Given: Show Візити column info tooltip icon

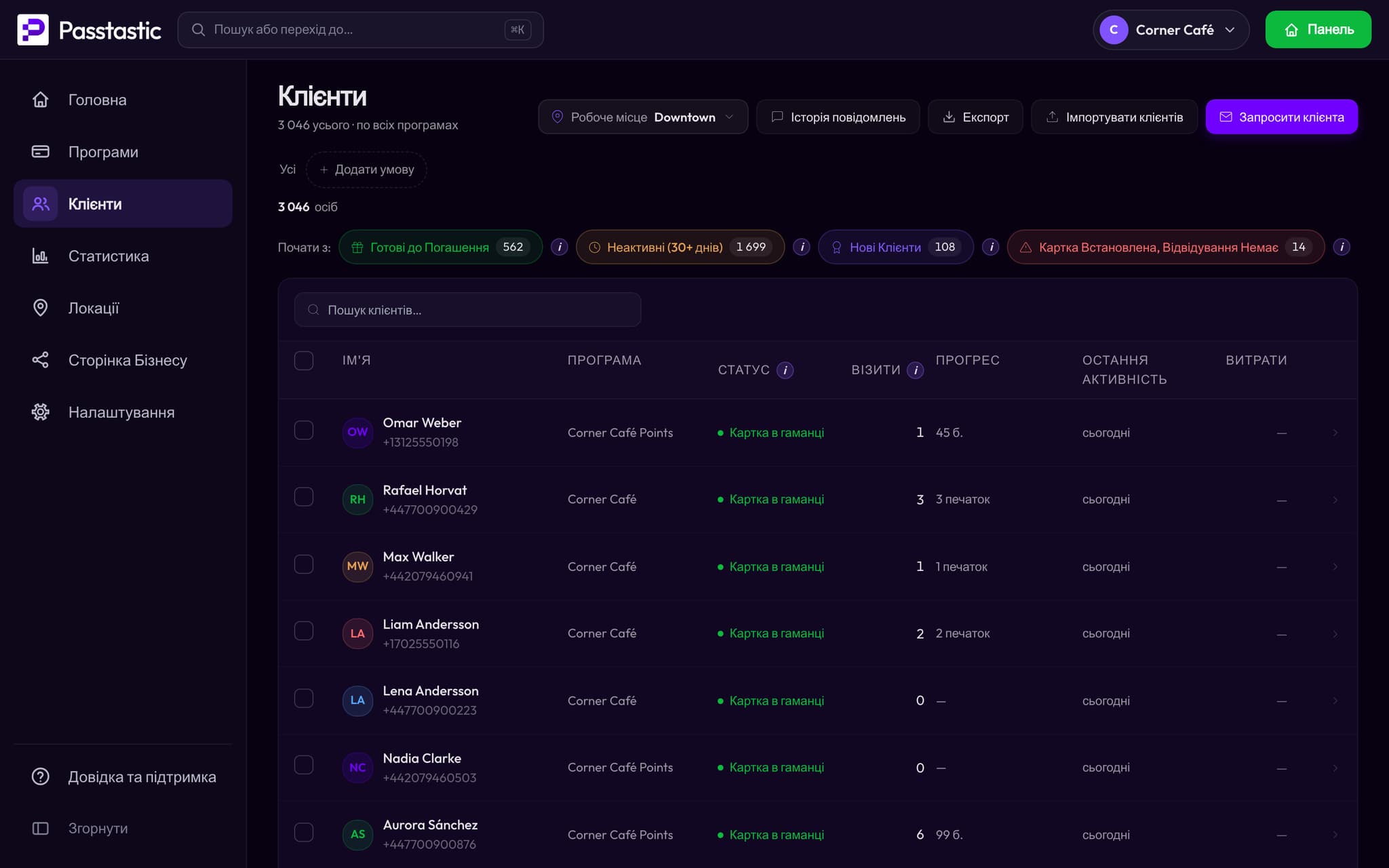Looking at the screenshot, I should pyautogui.click(x=916, y=370).
